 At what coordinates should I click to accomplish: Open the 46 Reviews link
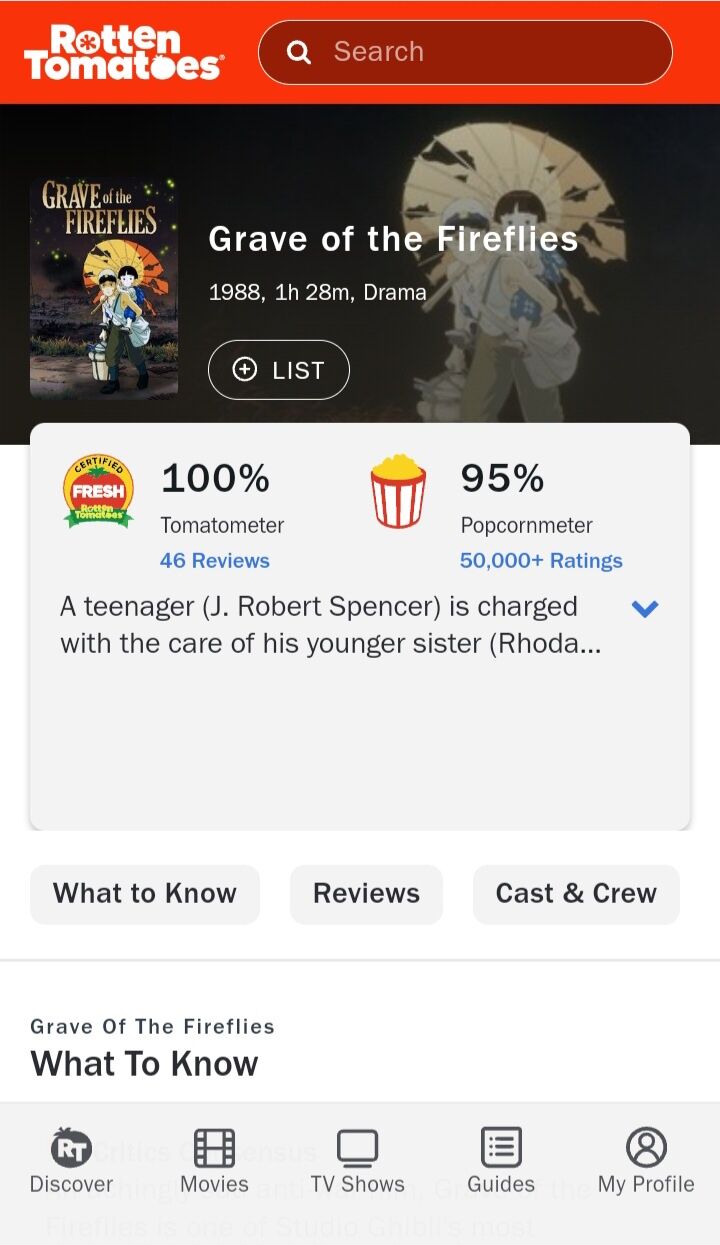click(215, 561)
